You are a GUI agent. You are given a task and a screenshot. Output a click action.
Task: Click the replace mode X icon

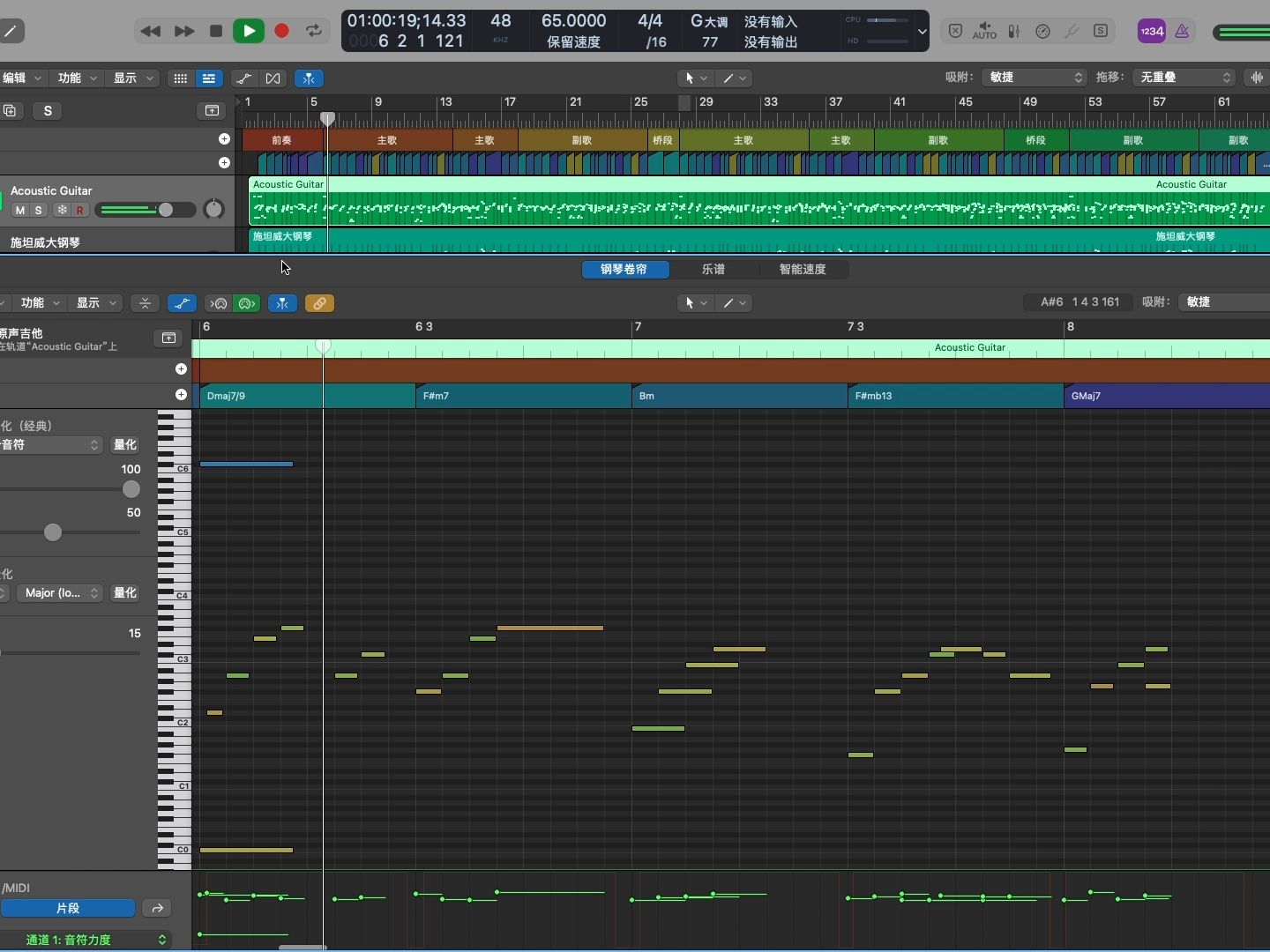956,31
